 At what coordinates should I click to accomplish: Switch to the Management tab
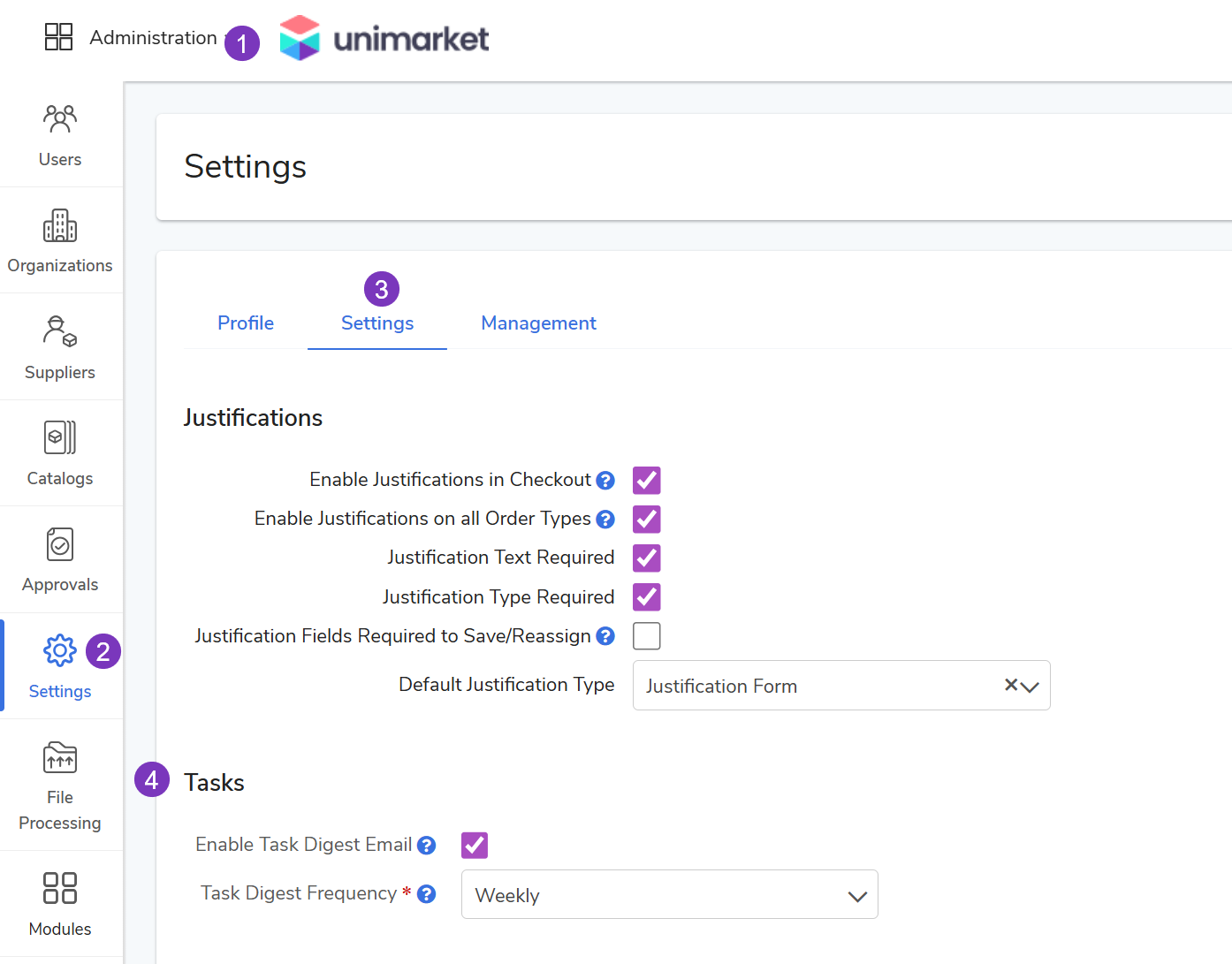click(538, 323)
